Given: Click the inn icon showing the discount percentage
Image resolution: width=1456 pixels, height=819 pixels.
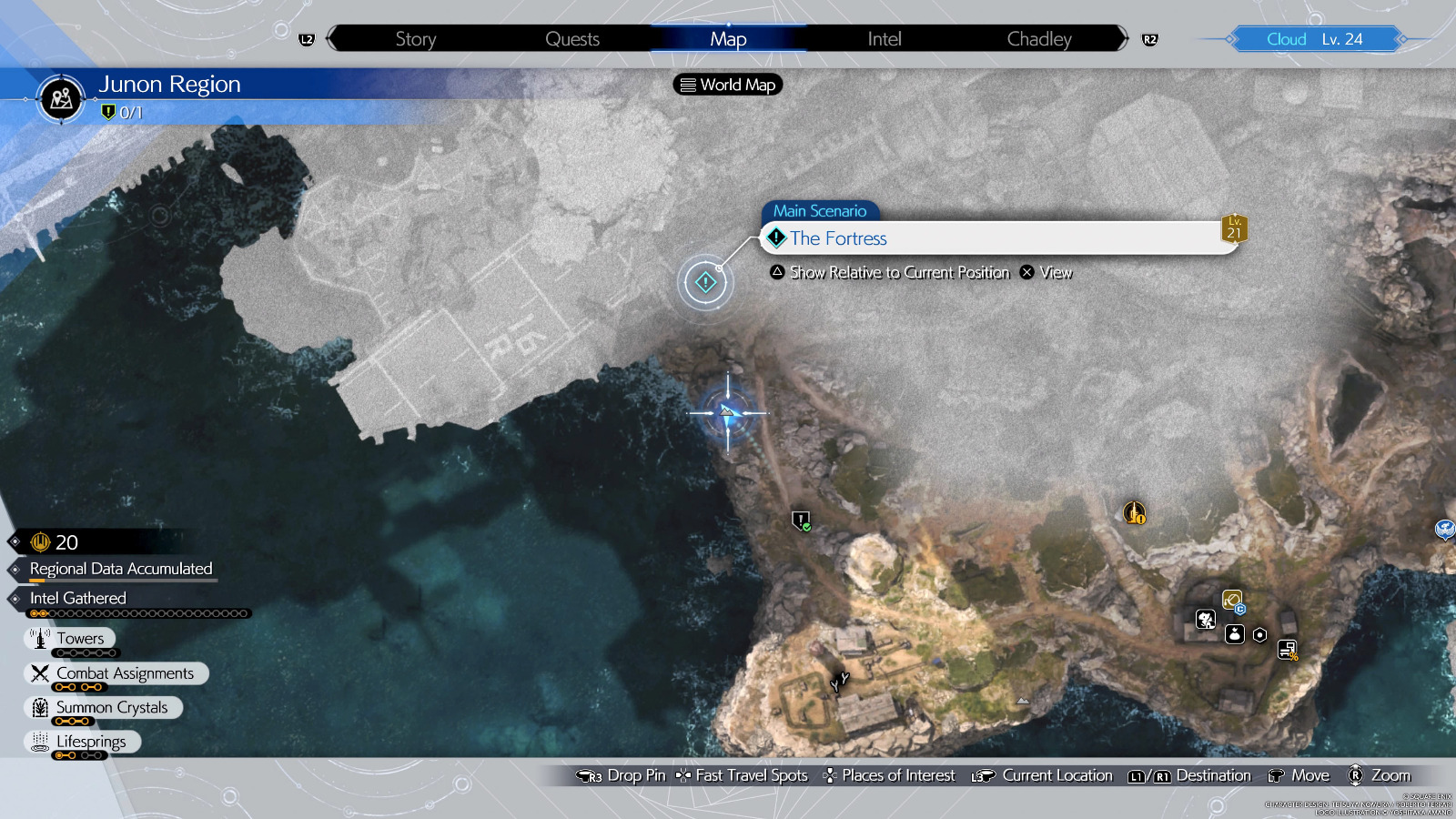Looking at the screenshot, I should click(1288, 650).
